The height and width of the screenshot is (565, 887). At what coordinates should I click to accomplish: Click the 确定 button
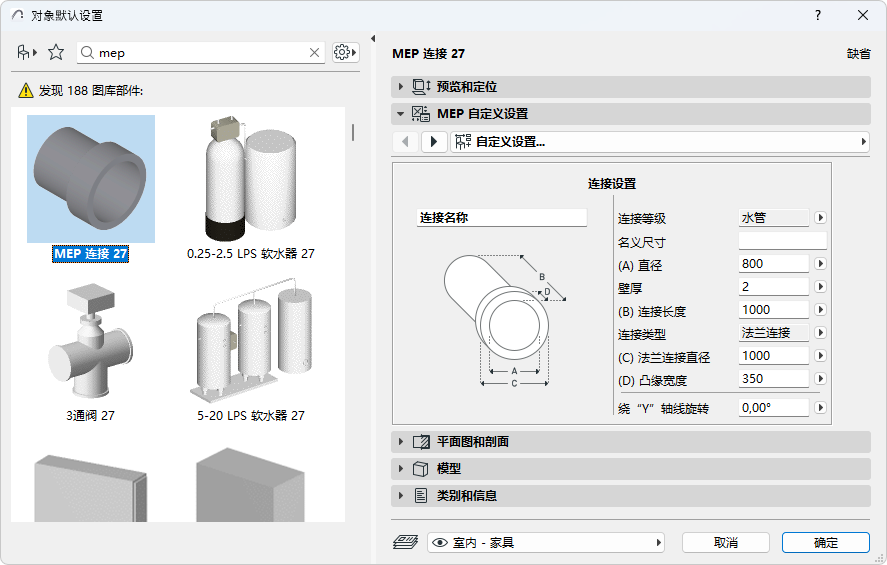pos(825,542)
